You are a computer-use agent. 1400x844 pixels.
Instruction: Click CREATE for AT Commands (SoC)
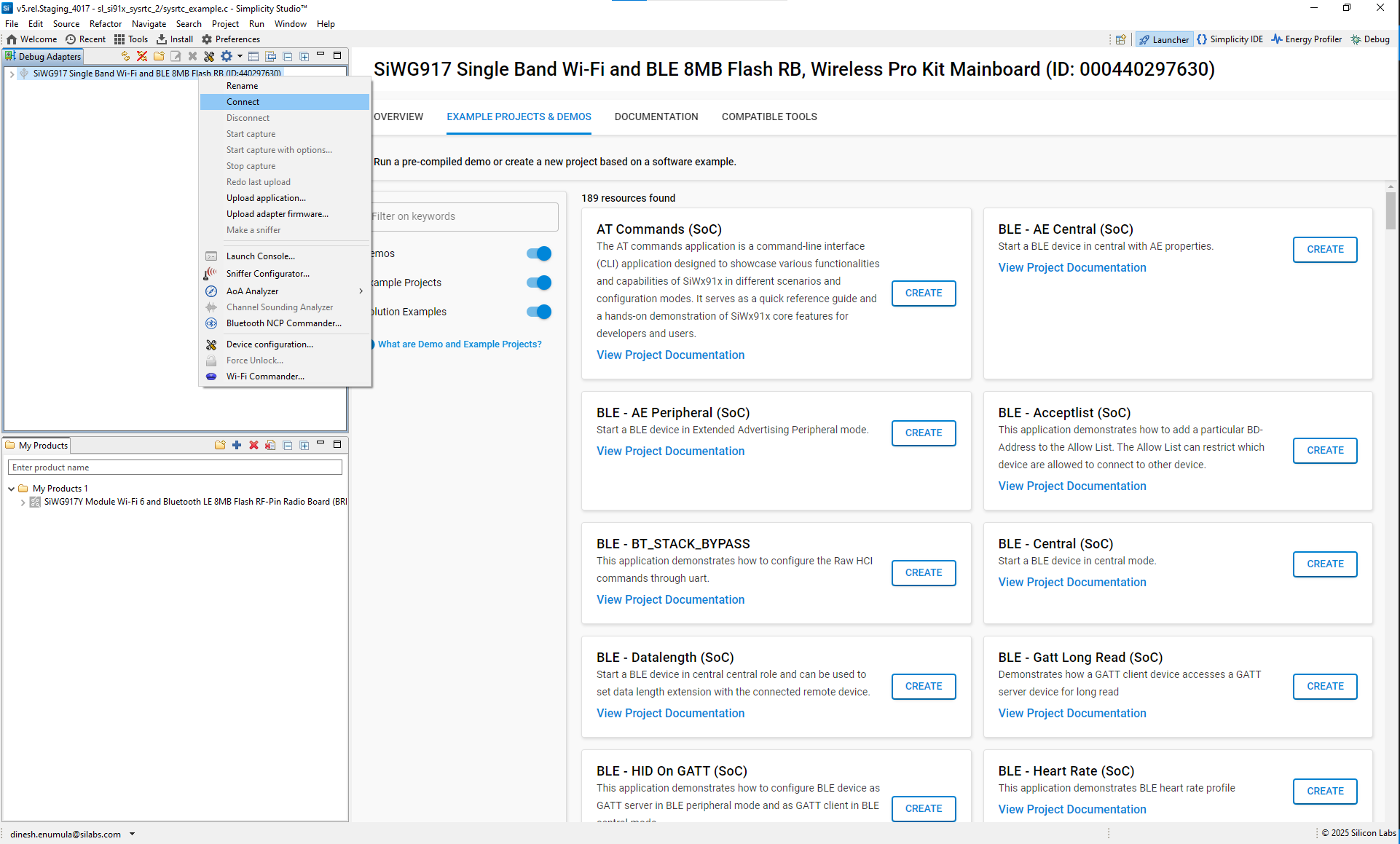tap(923, 293)
